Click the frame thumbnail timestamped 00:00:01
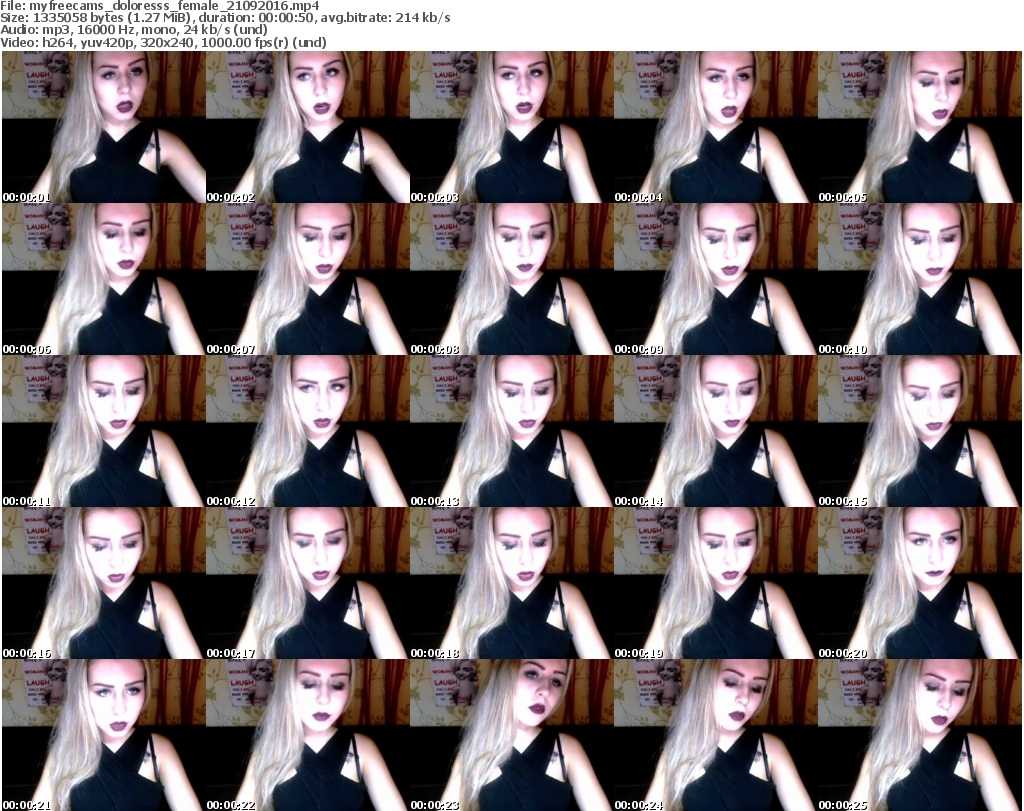Image resolution: width=1024 pixels, height=811 pixels. pos(103,127)
